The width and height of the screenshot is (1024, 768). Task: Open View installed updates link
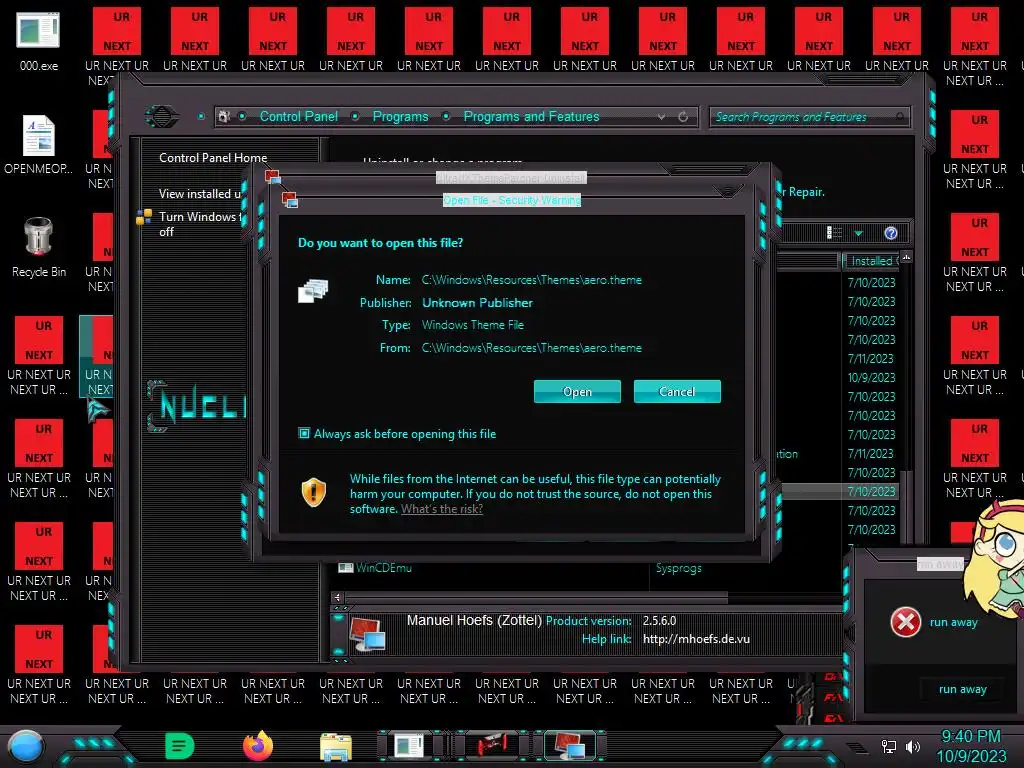point(200,194)
